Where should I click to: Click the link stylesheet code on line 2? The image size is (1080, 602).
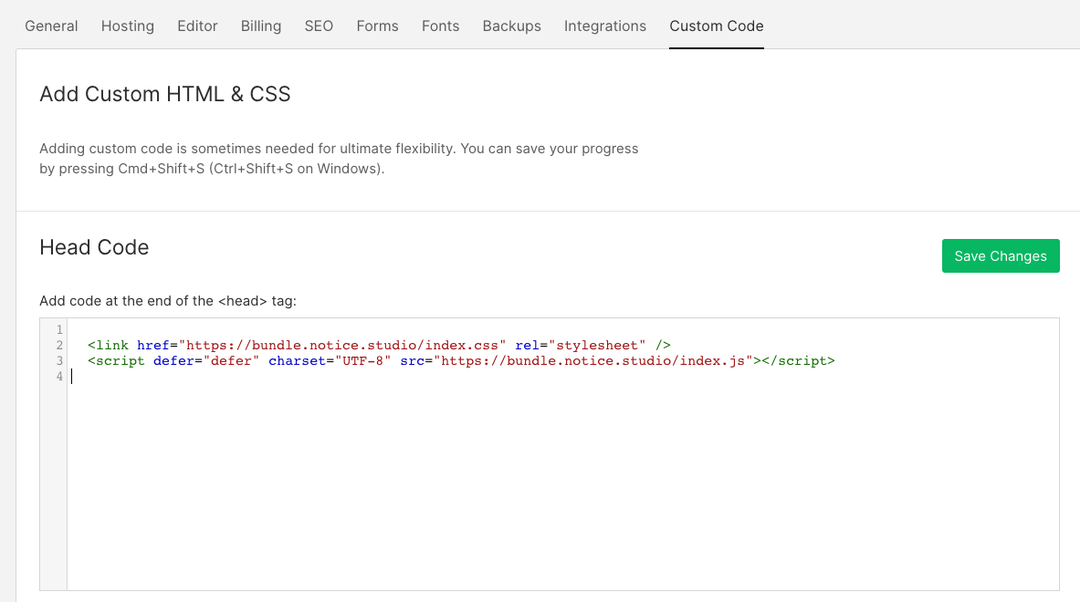pyautogui.click(x=379, y=345)
